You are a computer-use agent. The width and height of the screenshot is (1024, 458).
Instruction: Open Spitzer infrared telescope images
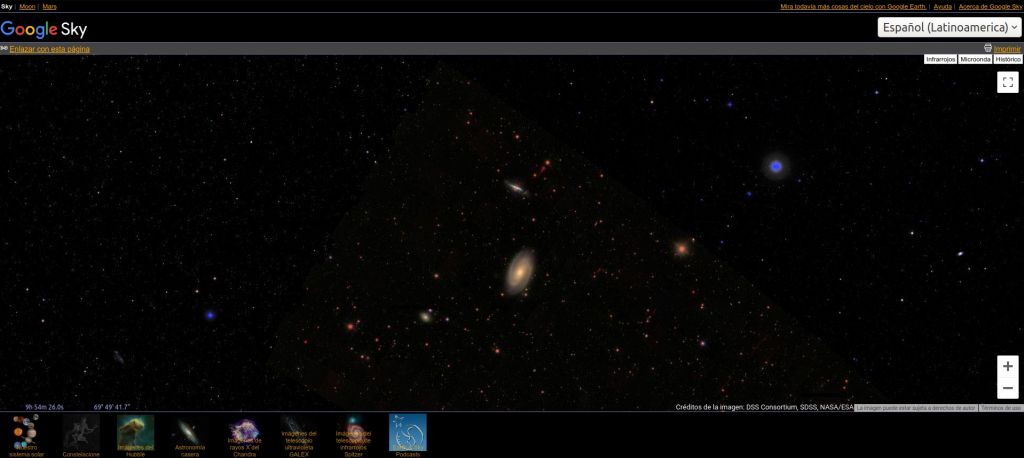tap(353, 433)
